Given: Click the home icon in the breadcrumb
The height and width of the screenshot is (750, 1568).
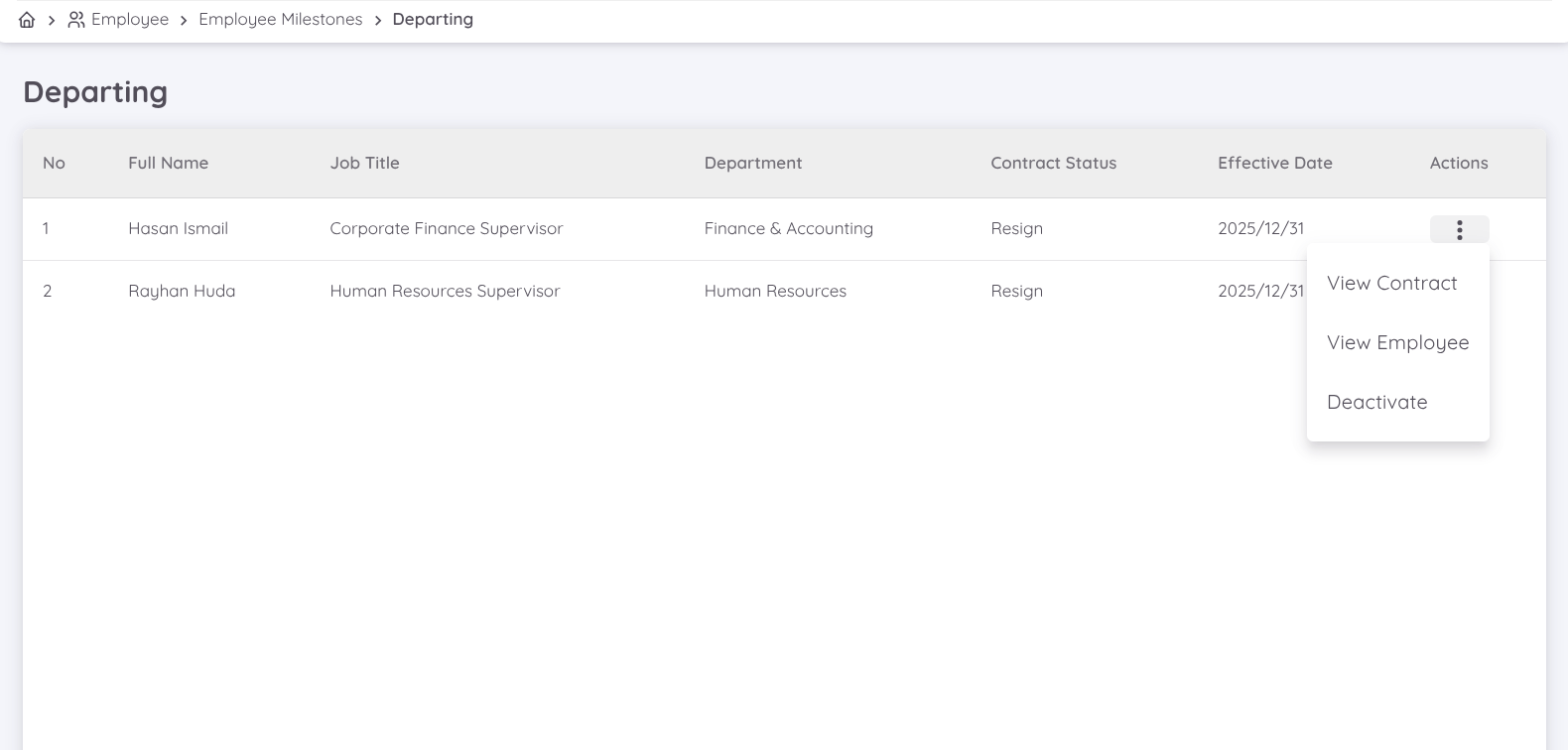Looking at the screenshot, I should [27, 20].
